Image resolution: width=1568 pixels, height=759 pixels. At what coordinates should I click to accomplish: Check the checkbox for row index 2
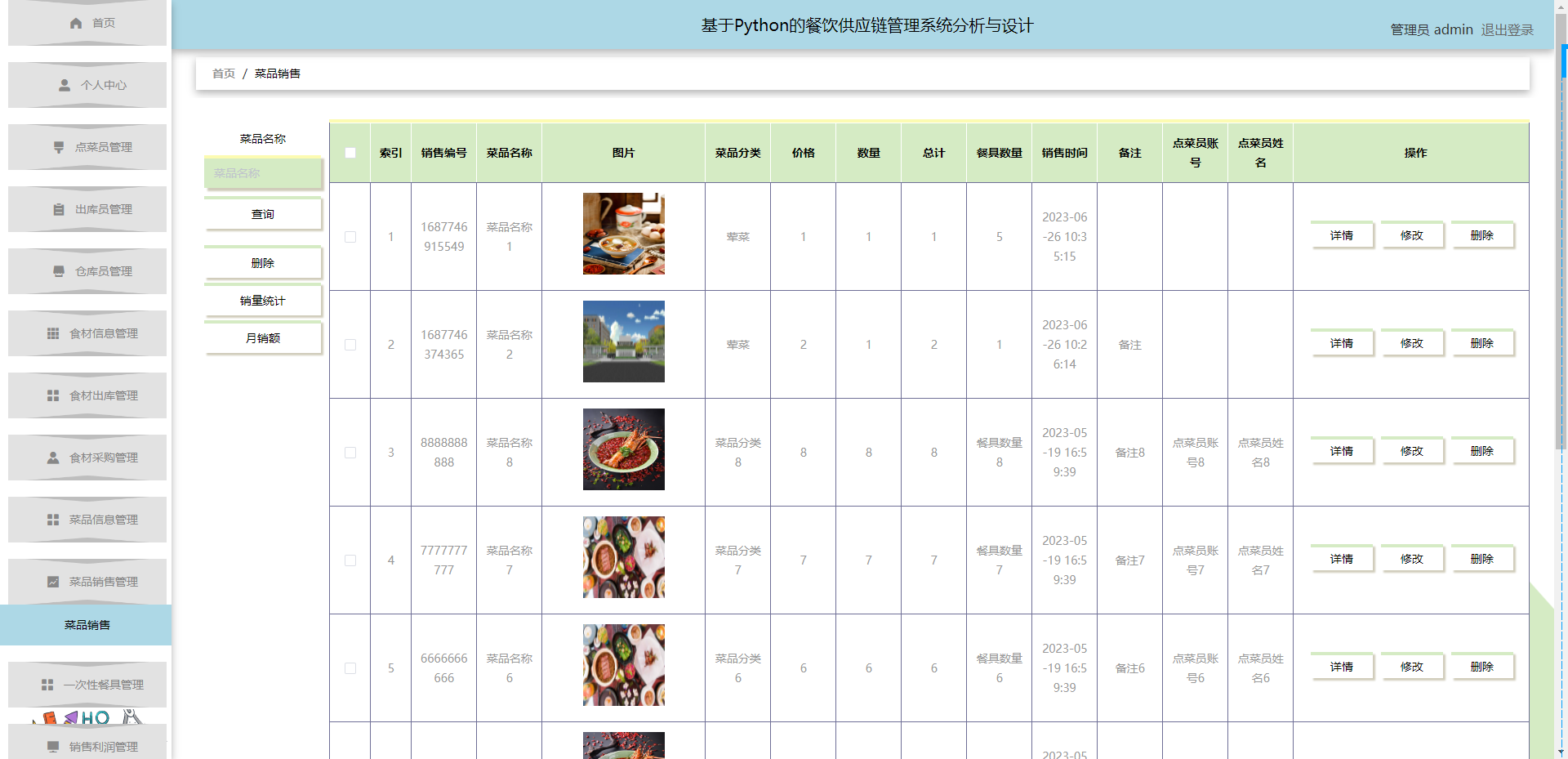[x=350, y=345]
